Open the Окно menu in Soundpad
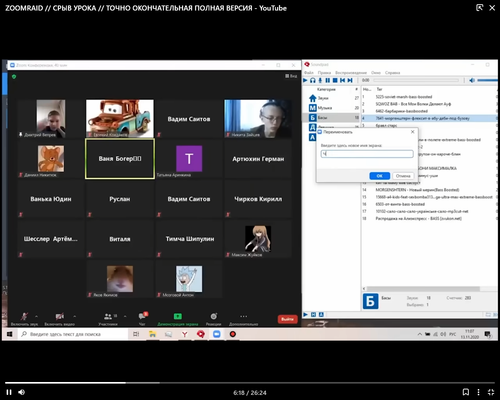 pos(376,73)
